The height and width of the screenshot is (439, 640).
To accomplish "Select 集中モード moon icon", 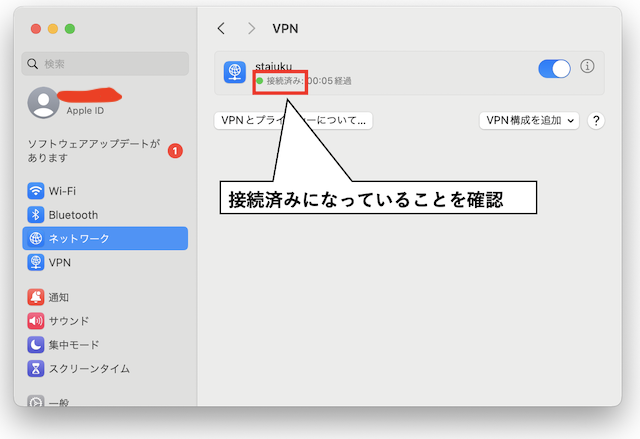I will (36, 345).
